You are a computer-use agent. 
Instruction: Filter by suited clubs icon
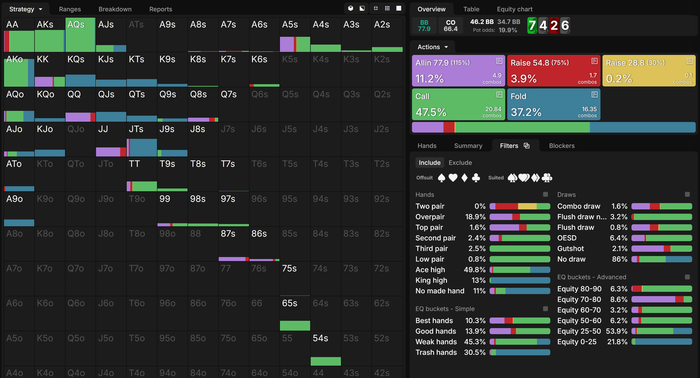coord(547,178)
